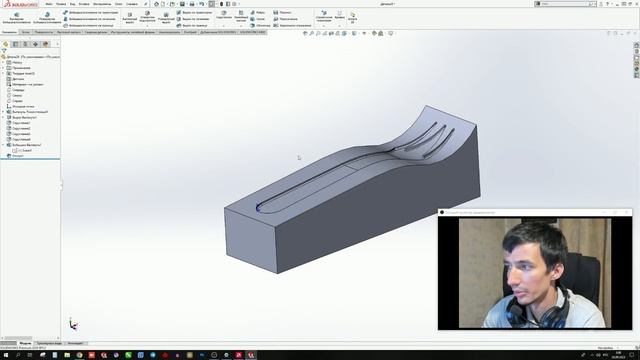
Task: Select the Top plane in tree
Action: click(x=15, y=96)
